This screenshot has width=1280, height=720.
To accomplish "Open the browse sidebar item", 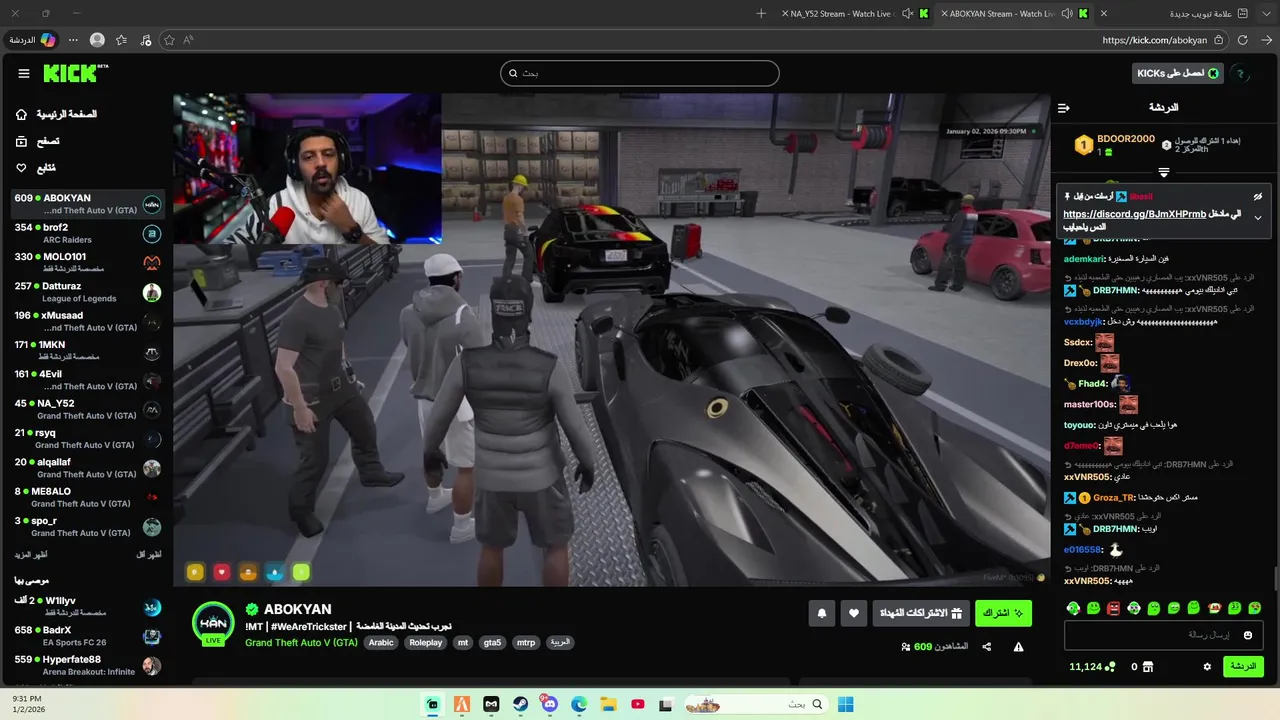I will [37, 141].
